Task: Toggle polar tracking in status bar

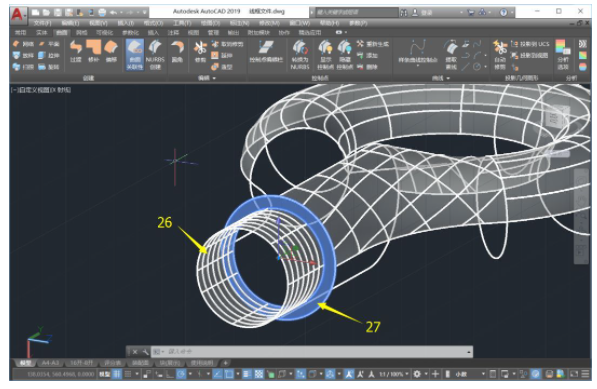Action: [x=181, y=375]
